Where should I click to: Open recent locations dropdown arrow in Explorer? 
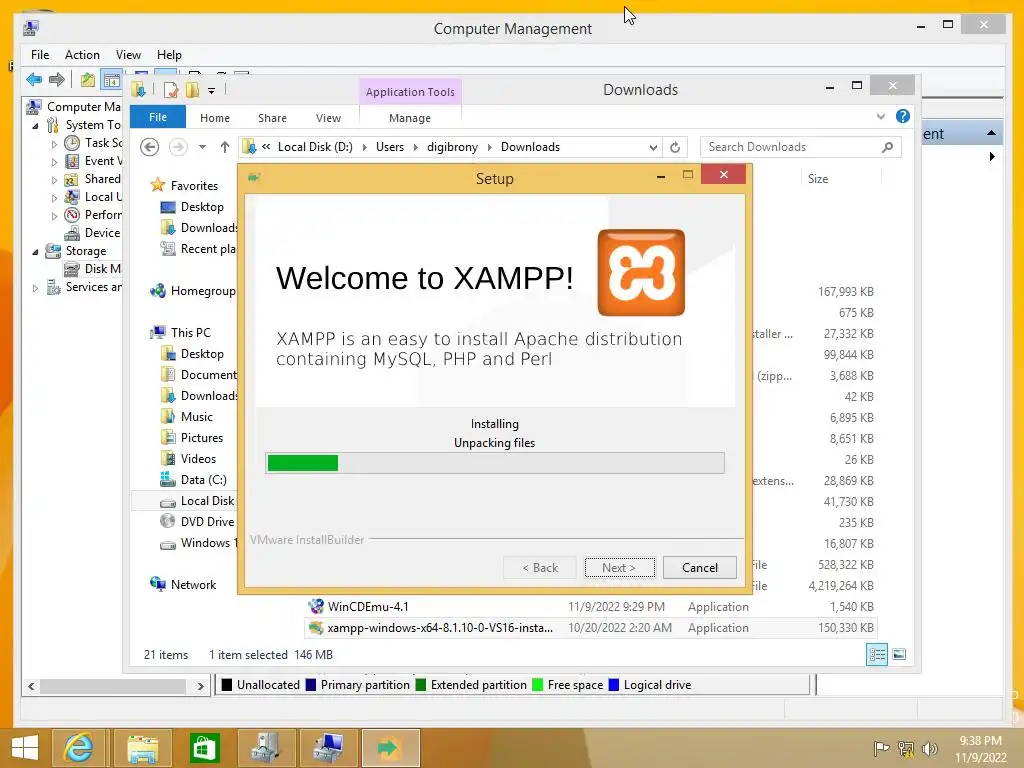coord(202,147)
